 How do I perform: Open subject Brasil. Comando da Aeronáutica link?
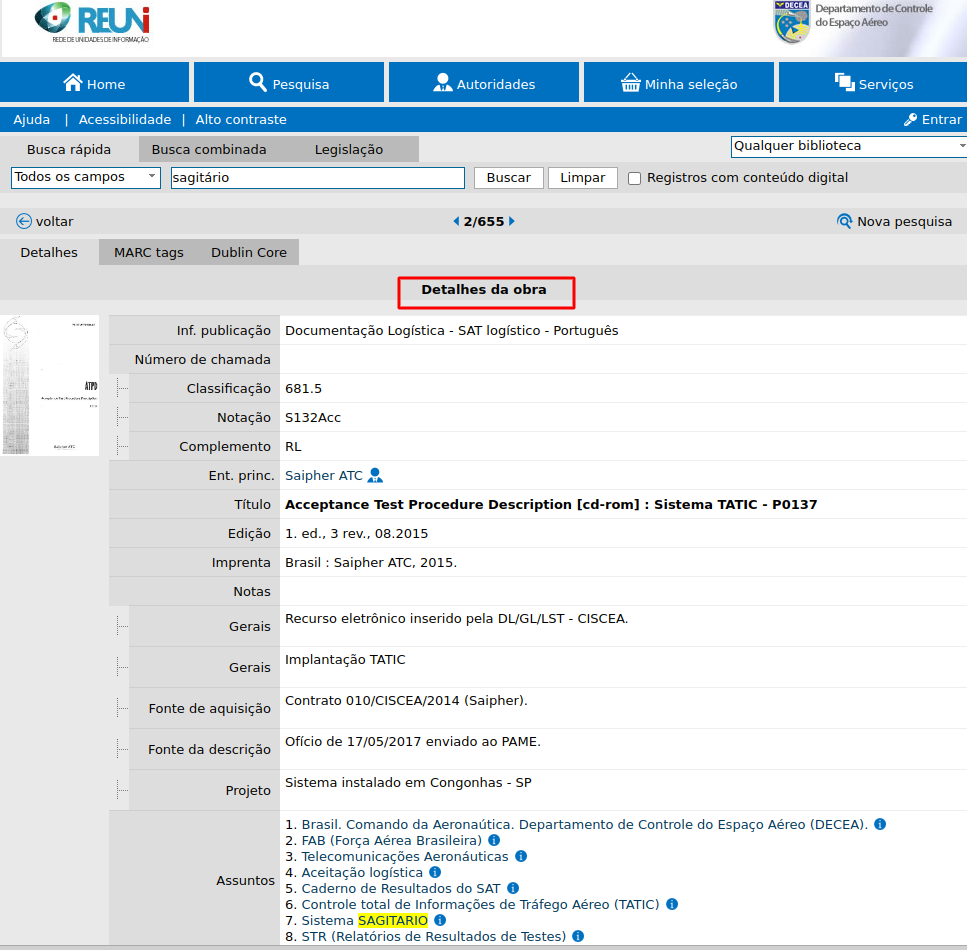tap(585, 825)
